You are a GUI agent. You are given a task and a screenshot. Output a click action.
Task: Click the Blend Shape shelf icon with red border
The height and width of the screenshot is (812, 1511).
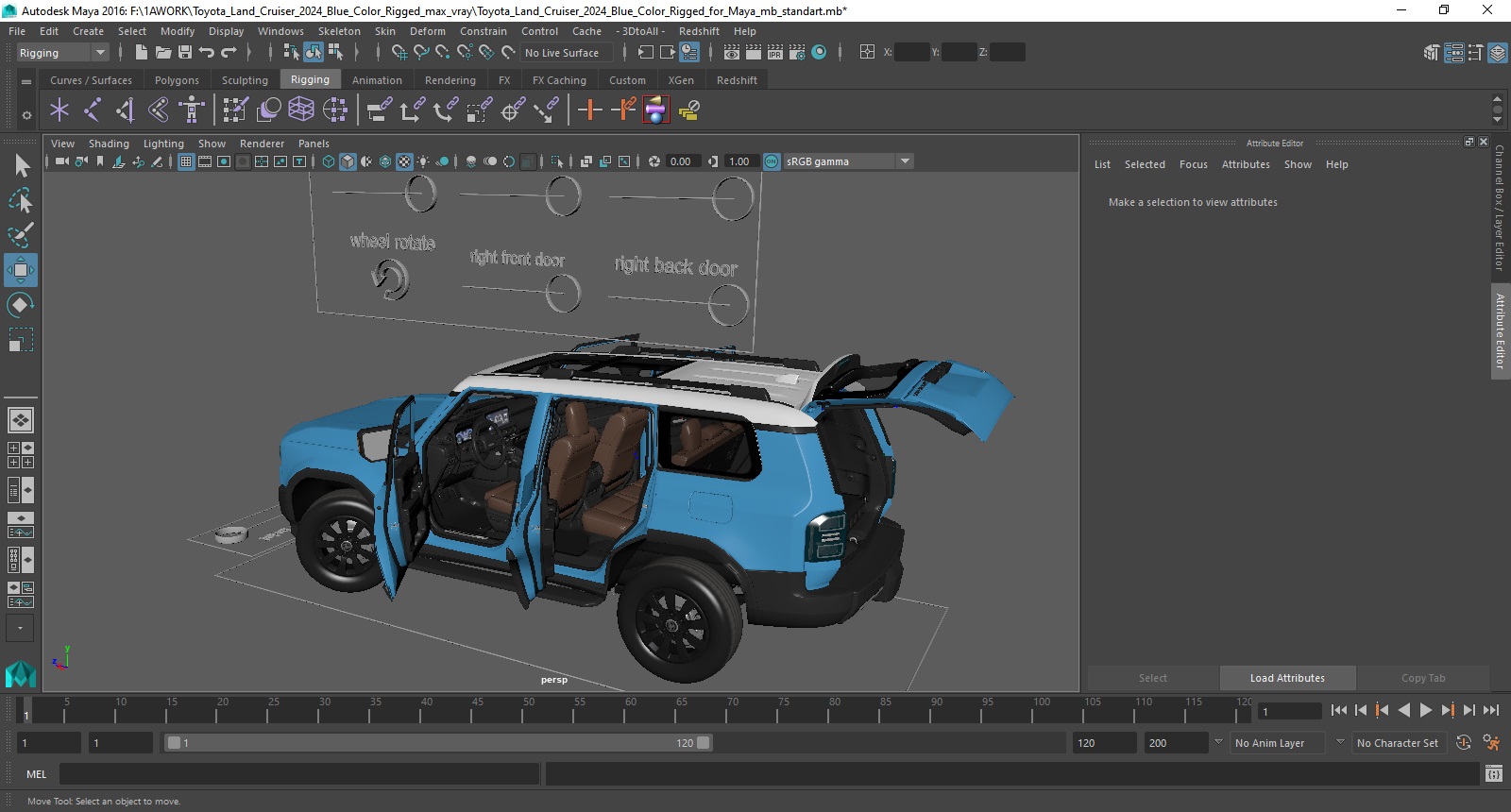(656, 110)
